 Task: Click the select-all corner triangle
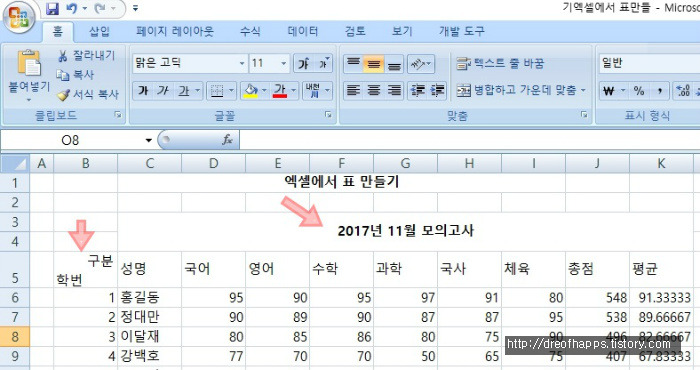tap(15, 163)
